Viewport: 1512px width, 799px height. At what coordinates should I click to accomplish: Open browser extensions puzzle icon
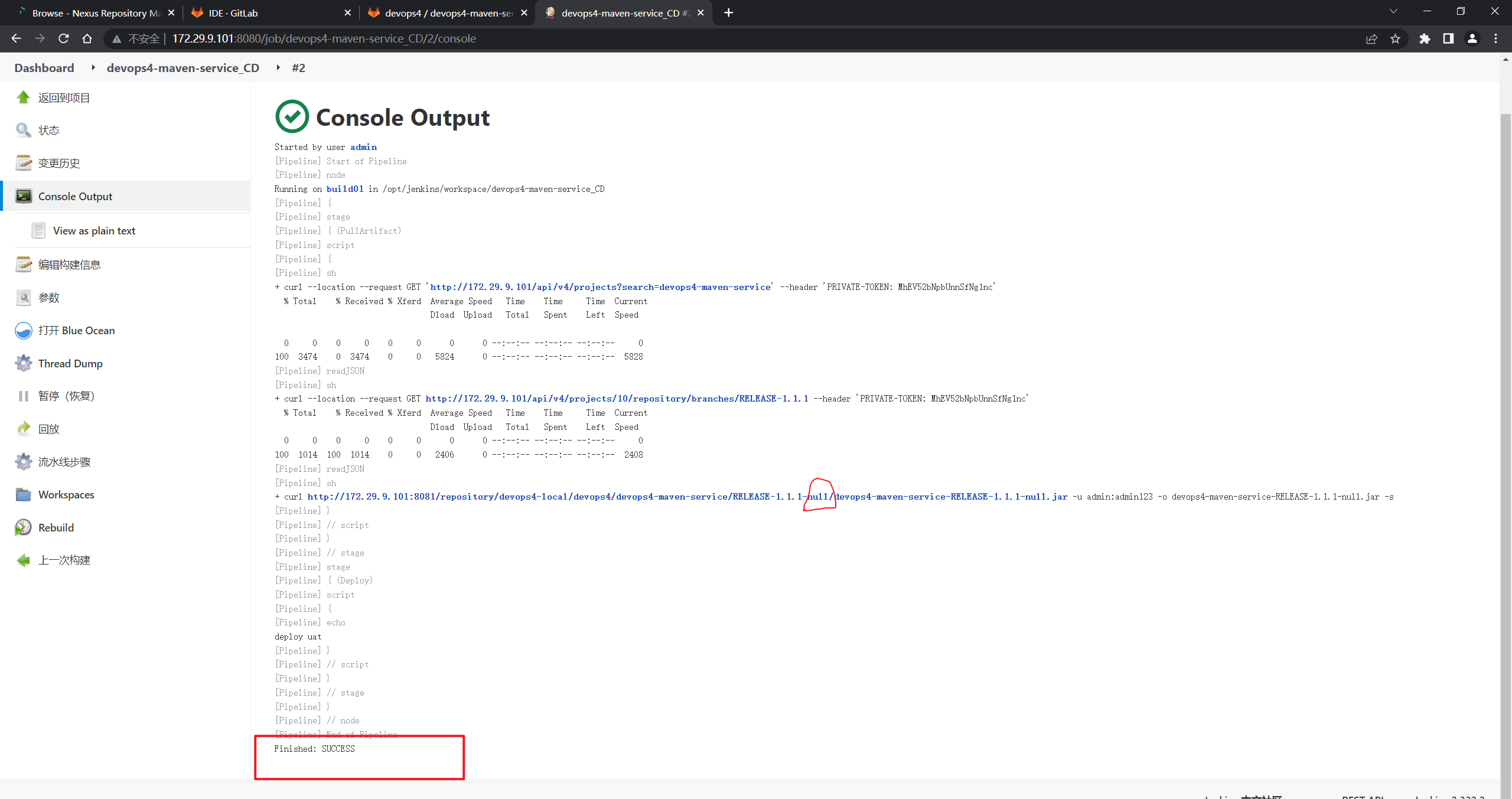(x=1425, y=39)
